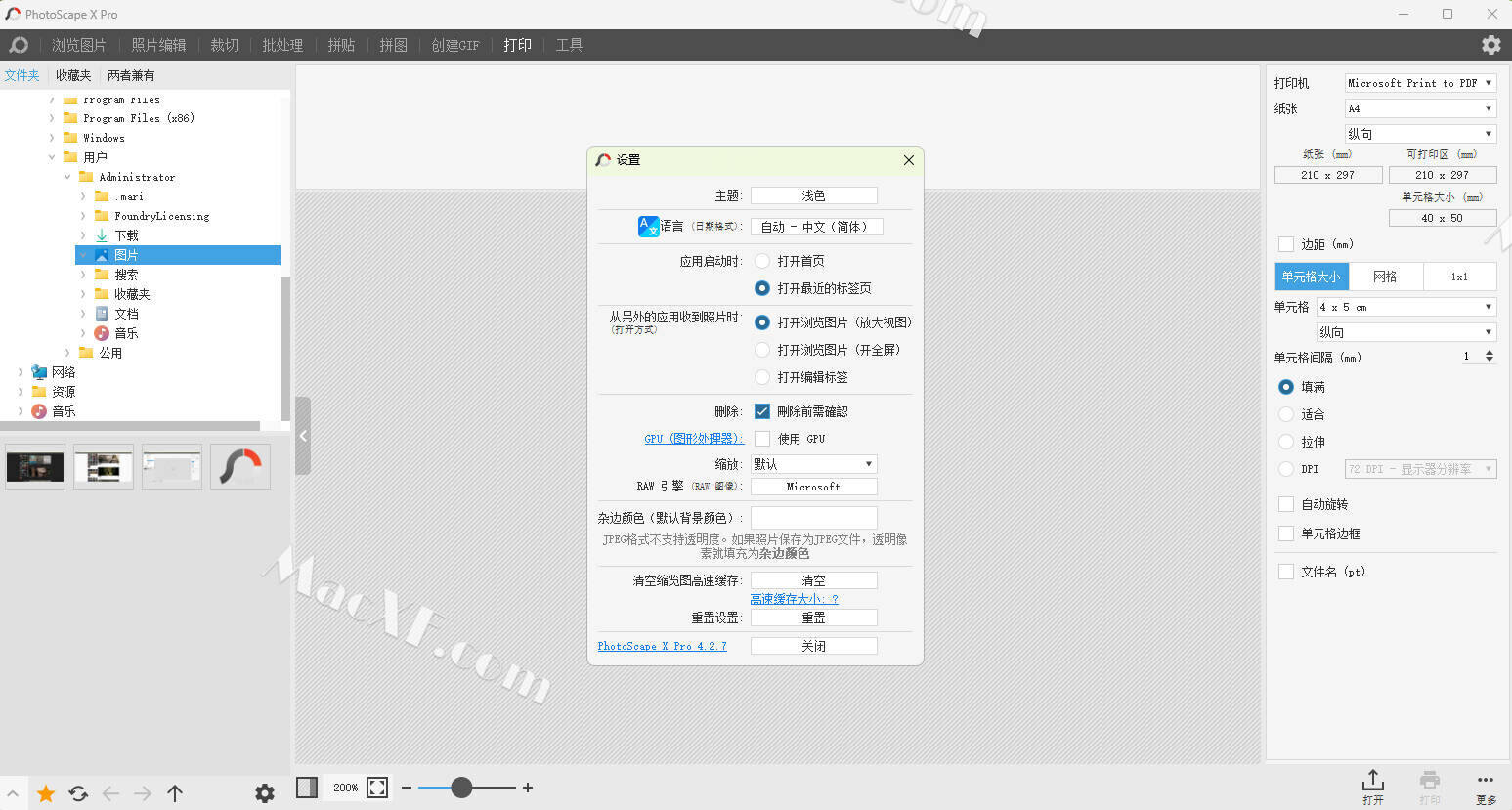Enable 自动旋转 checkbox

coord(1286,504)
